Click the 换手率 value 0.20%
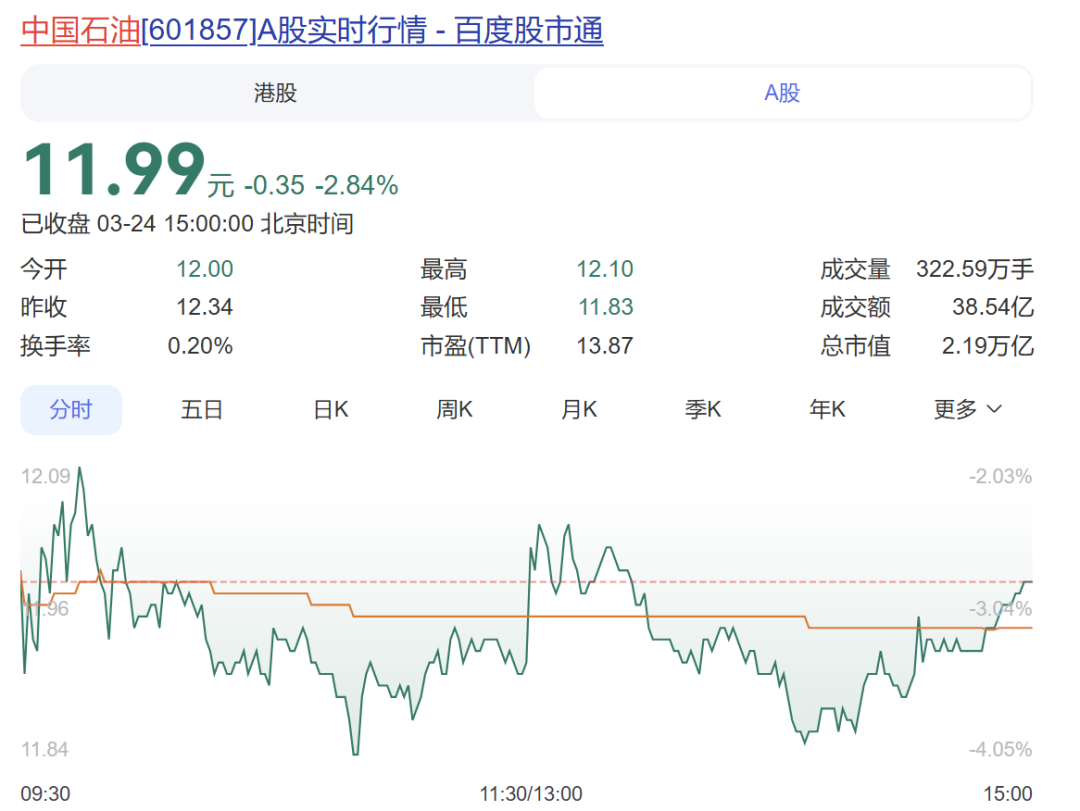This screenshot has height=811, width=1080. point(200,347)
